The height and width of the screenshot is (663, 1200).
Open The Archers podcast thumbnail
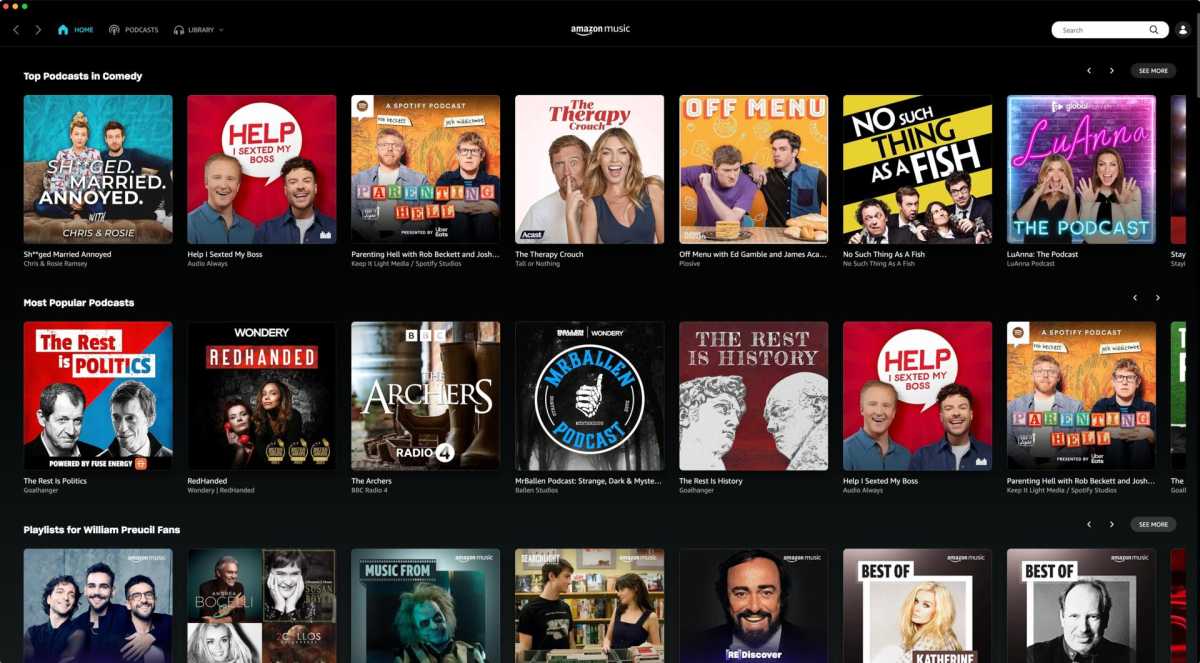[425, 394]
